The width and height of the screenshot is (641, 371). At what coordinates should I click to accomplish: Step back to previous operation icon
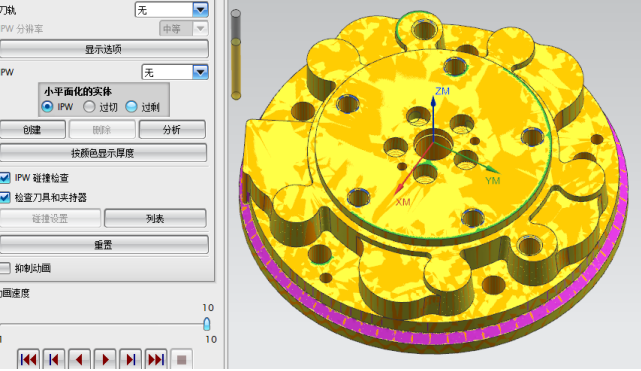pos(54,360)
